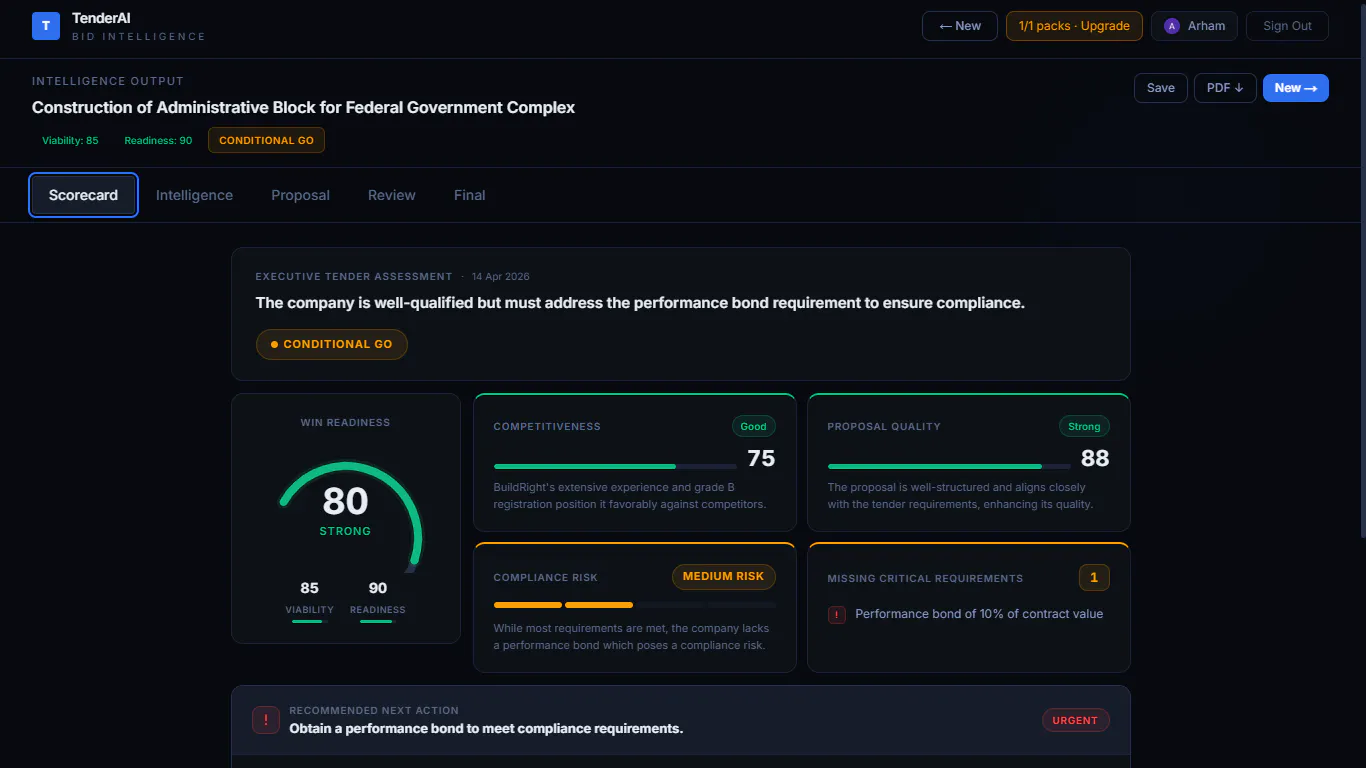Click the Strong badge on Proposal Quality
Viewport: 1366px width, 768px height.
pos(1084,426)
